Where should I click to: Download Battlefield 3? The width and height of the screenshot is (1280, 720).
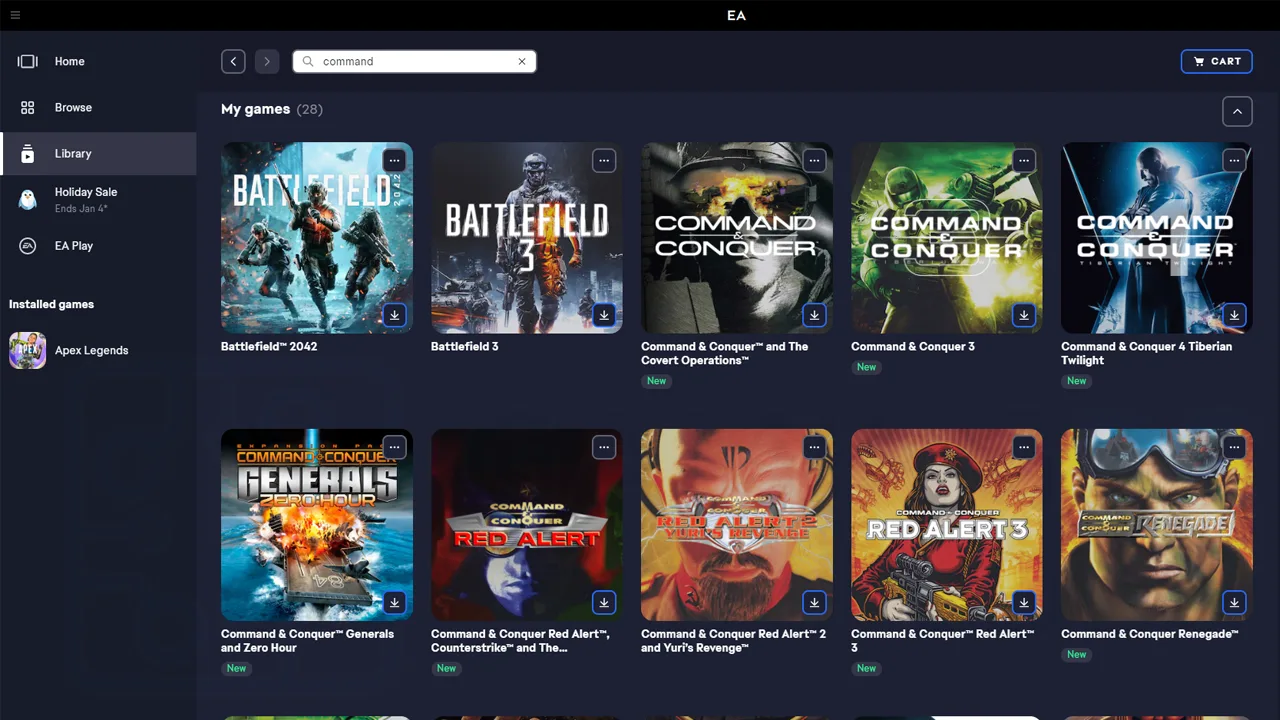pyautogui.click(x=604, y=315)
